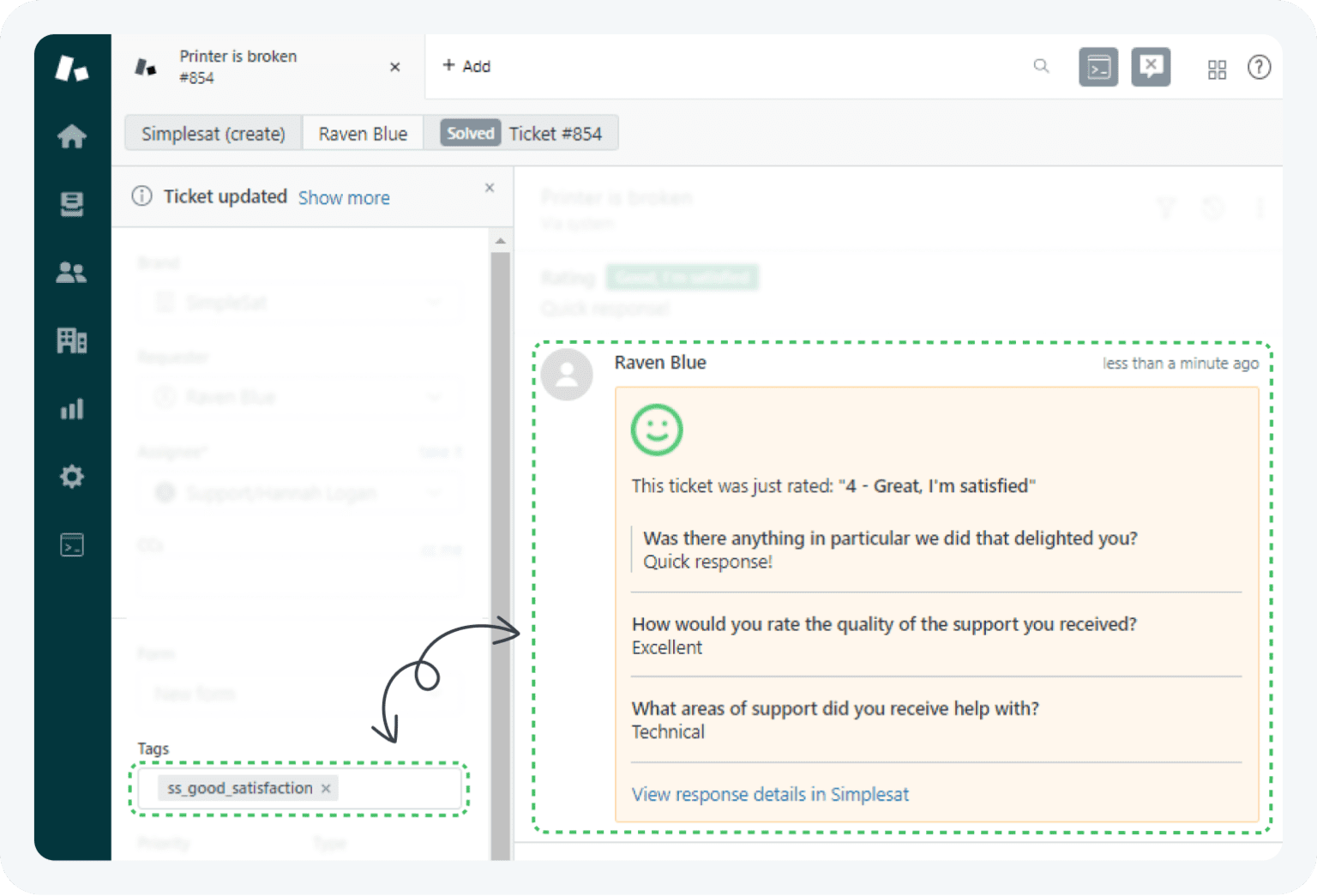Switch to the Raven Blue tab

[x=362, y=133]
